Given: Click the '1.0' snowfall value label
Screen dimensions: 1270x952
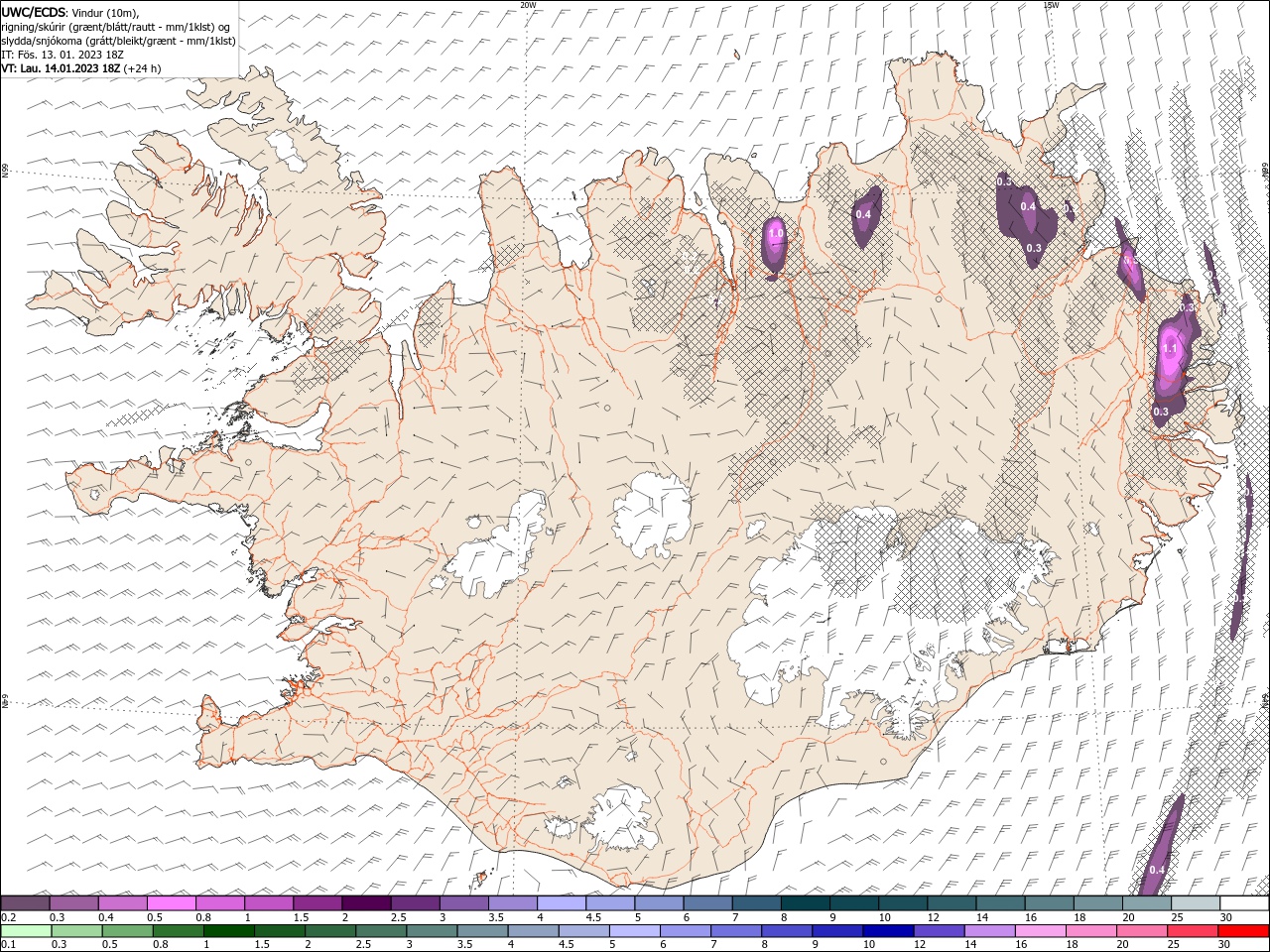Looking at the screenshot, I should tap(776, 234).
